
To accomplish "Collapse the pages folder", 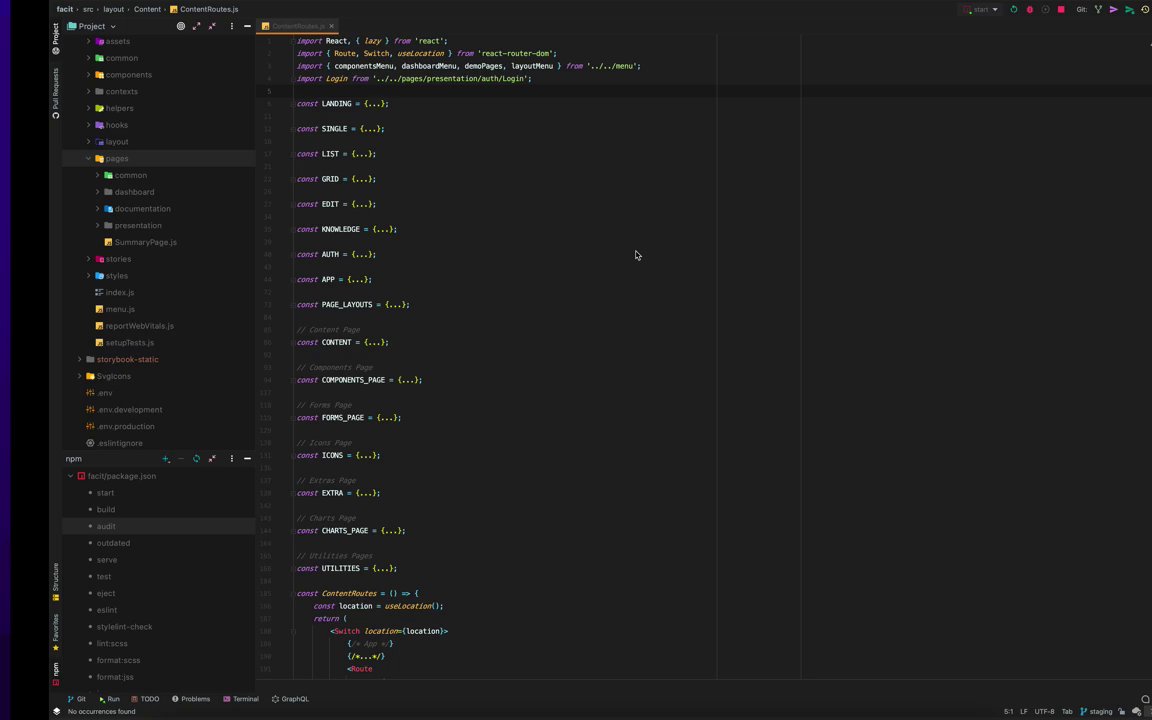I will click(x=89, y=158).
